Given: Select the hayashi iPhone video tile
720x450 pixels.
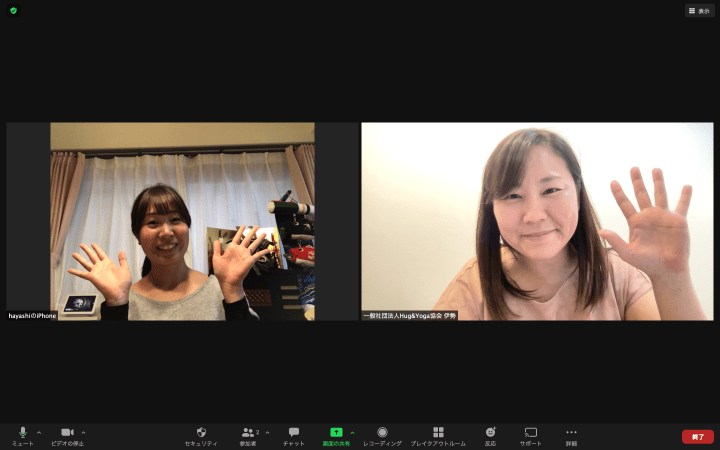Looking at the screenshot, I should (x=182, y=221).
